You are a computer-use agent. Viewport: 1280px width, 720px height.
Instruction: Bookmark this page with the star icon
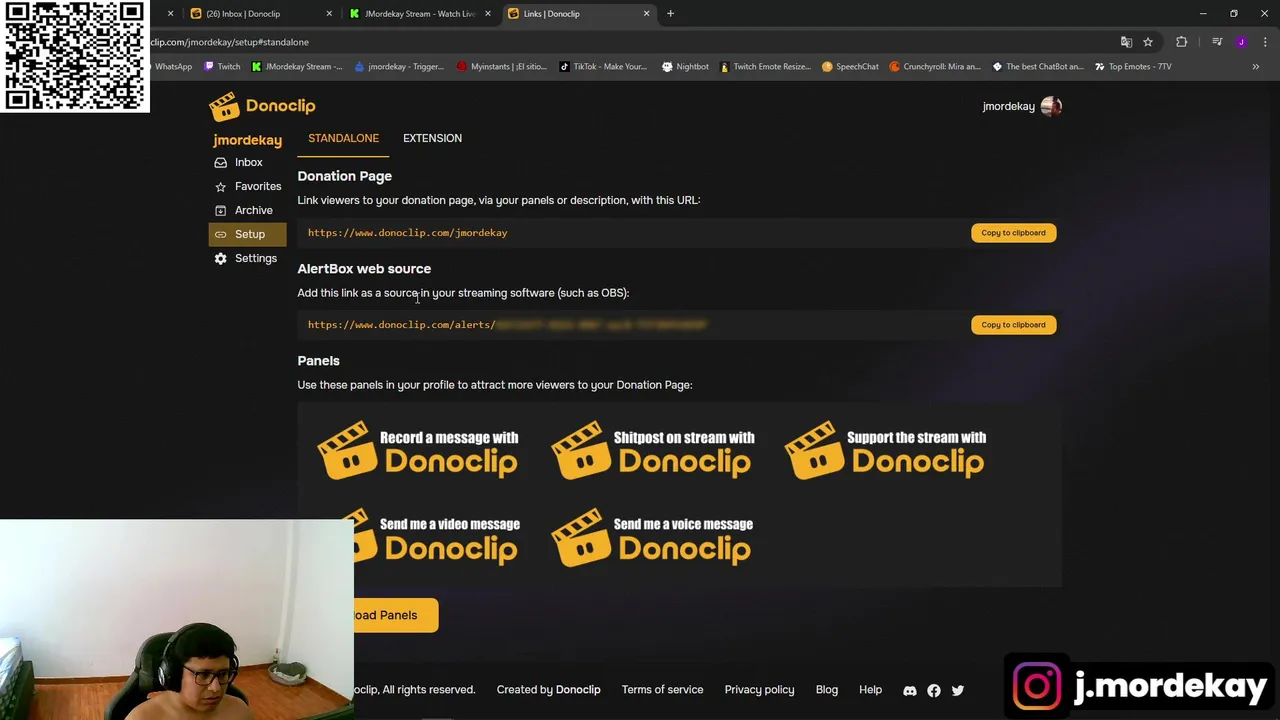pos(1148,42)
